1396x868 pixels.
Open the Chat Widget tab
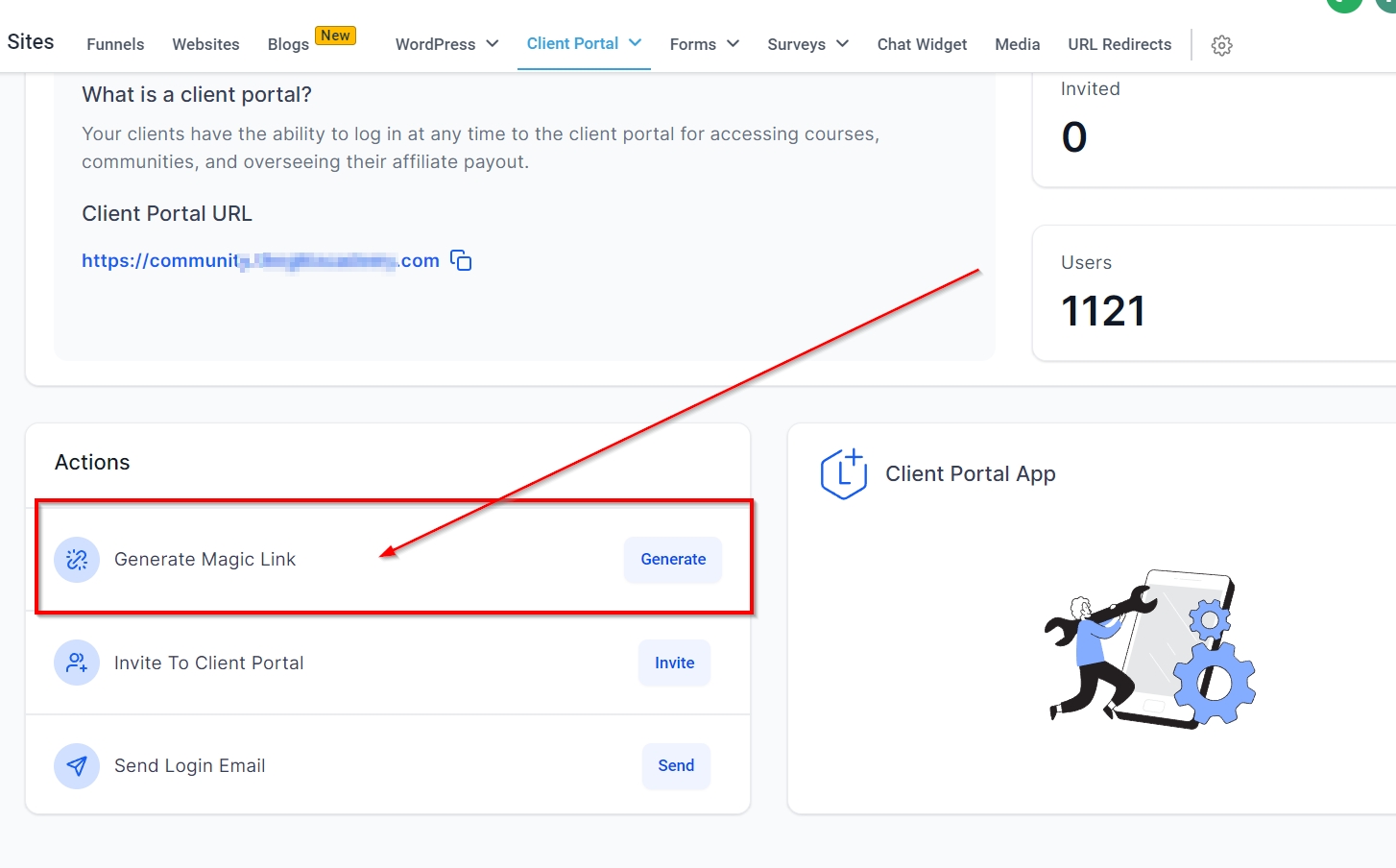pyautogui.click(x=922, y=44)
